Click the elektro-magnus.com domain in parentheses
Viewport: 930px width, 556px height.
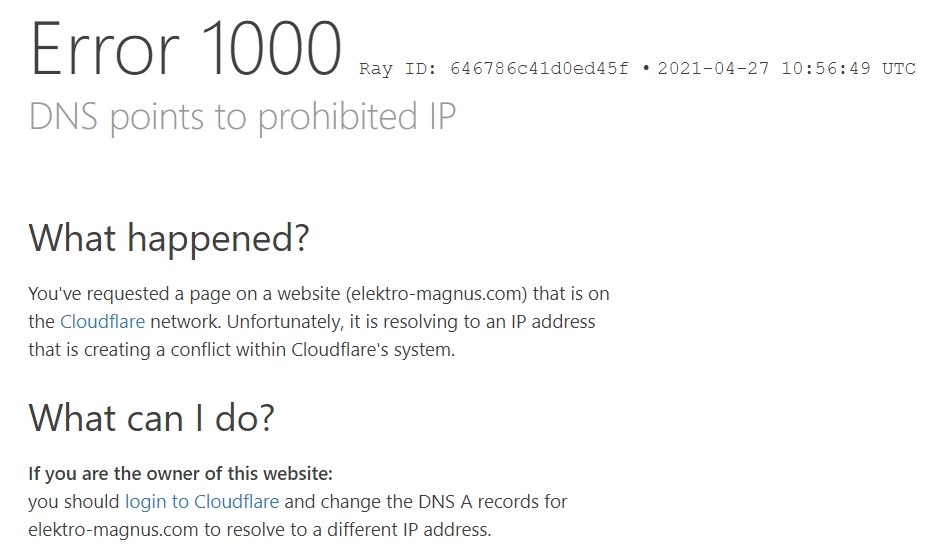coord(436,294)
